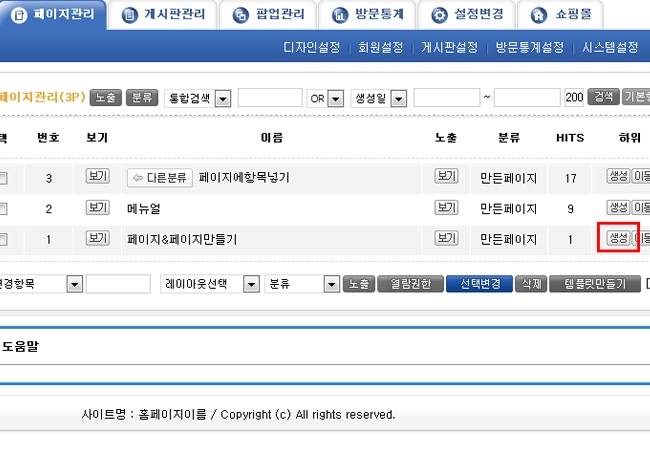Open 회원설정 submenu link

(x=381, y=47)
